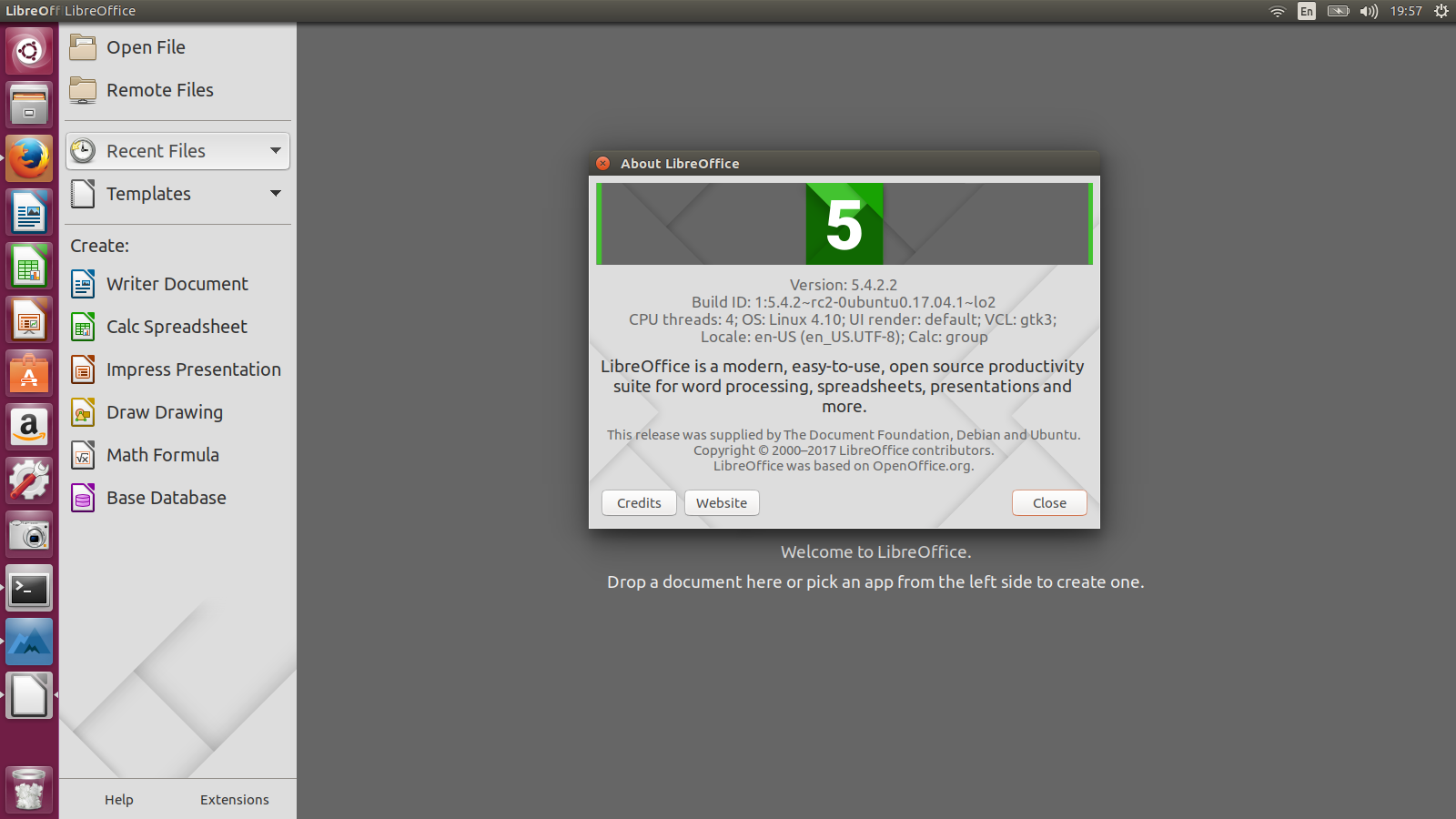Screen dimensions: 1456x819
Task: Click the "LibreOffice was based on OpenOffice.org" line
Action: (844, 466)
